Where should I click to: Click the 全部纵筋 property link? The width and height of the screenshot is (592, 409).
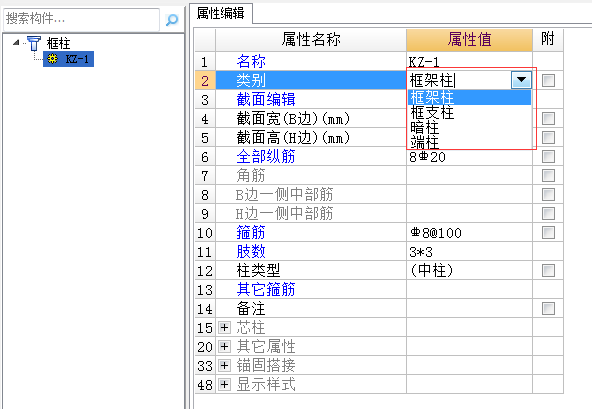(x=266, y=156)
